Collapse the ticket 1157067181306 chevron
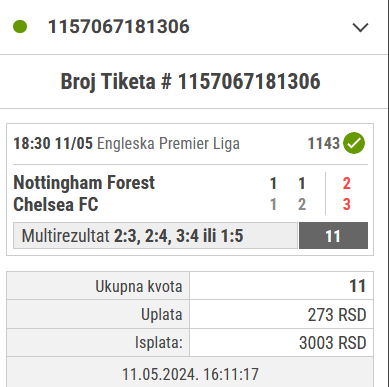This screenshot has height=387, width=389. click(360, 27)
